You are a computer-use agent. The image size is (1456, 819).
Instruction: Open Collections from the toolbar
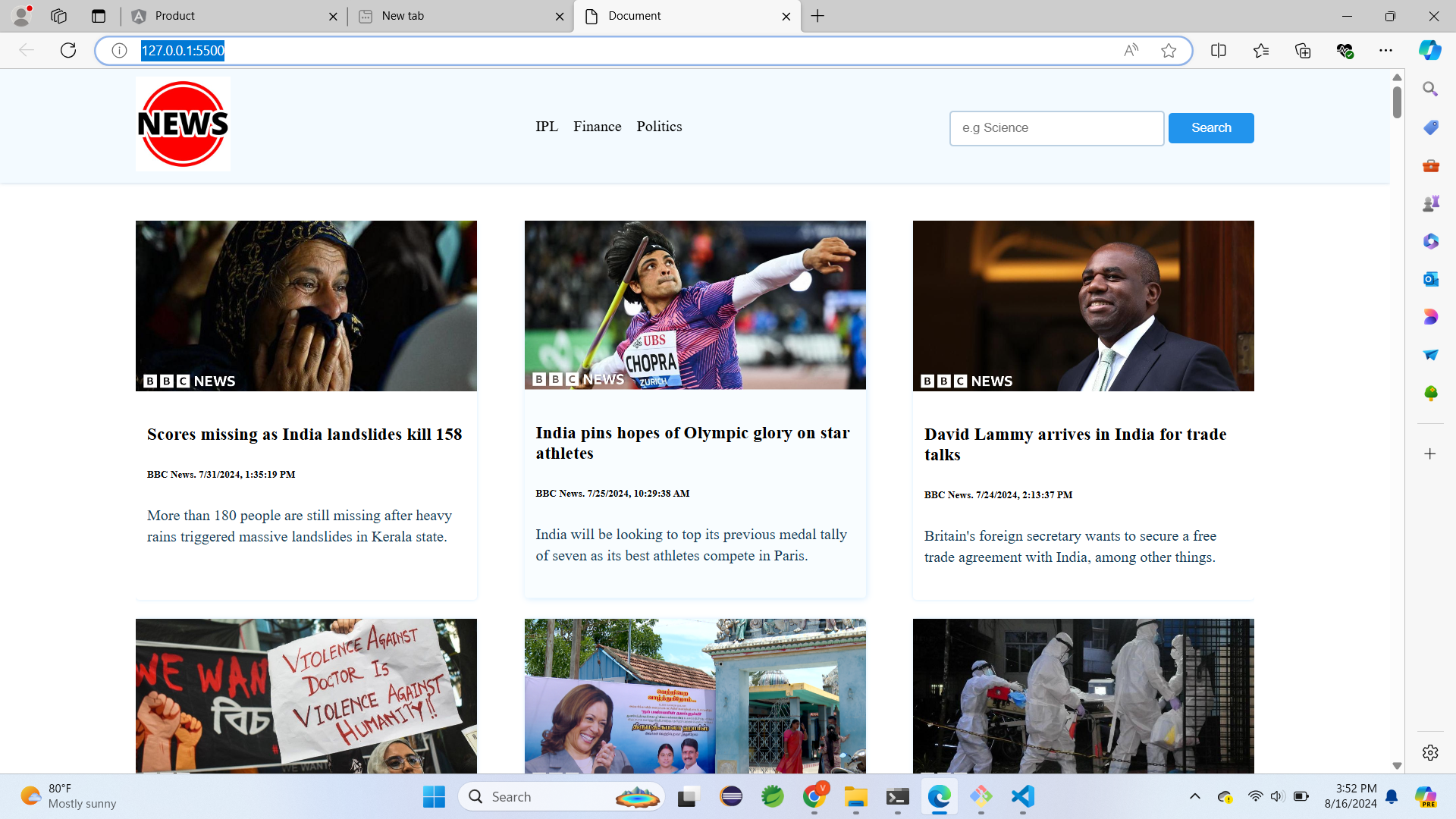coord(1303,50)
